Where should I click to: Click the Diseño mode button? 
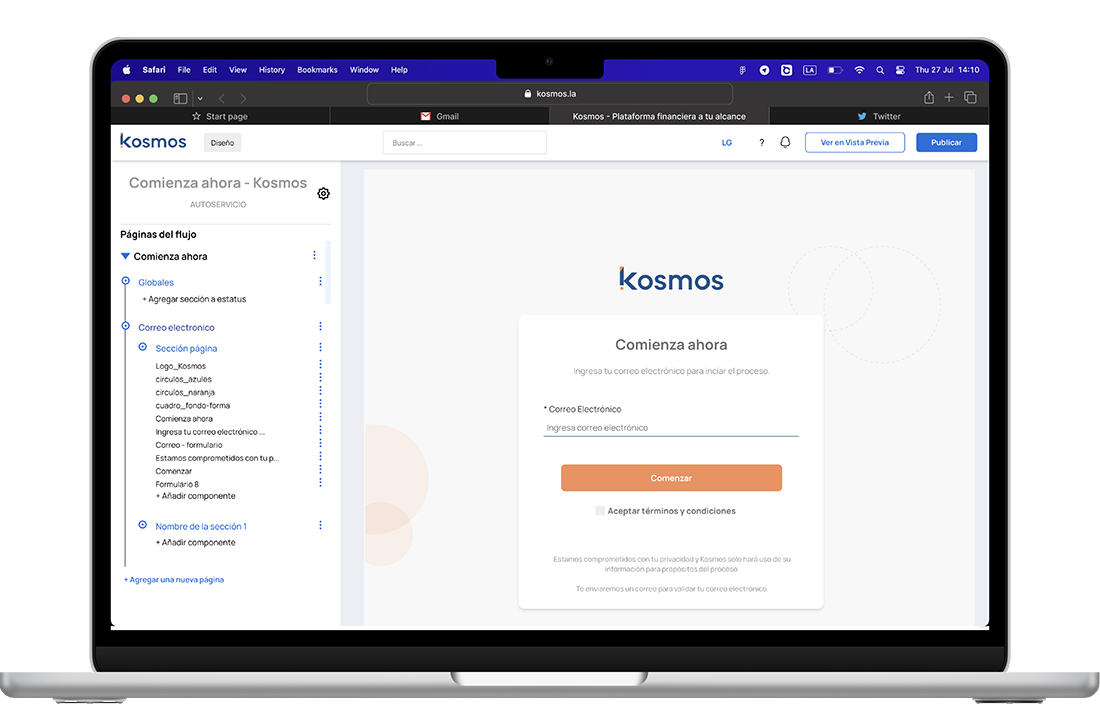[x=222, y=142]
